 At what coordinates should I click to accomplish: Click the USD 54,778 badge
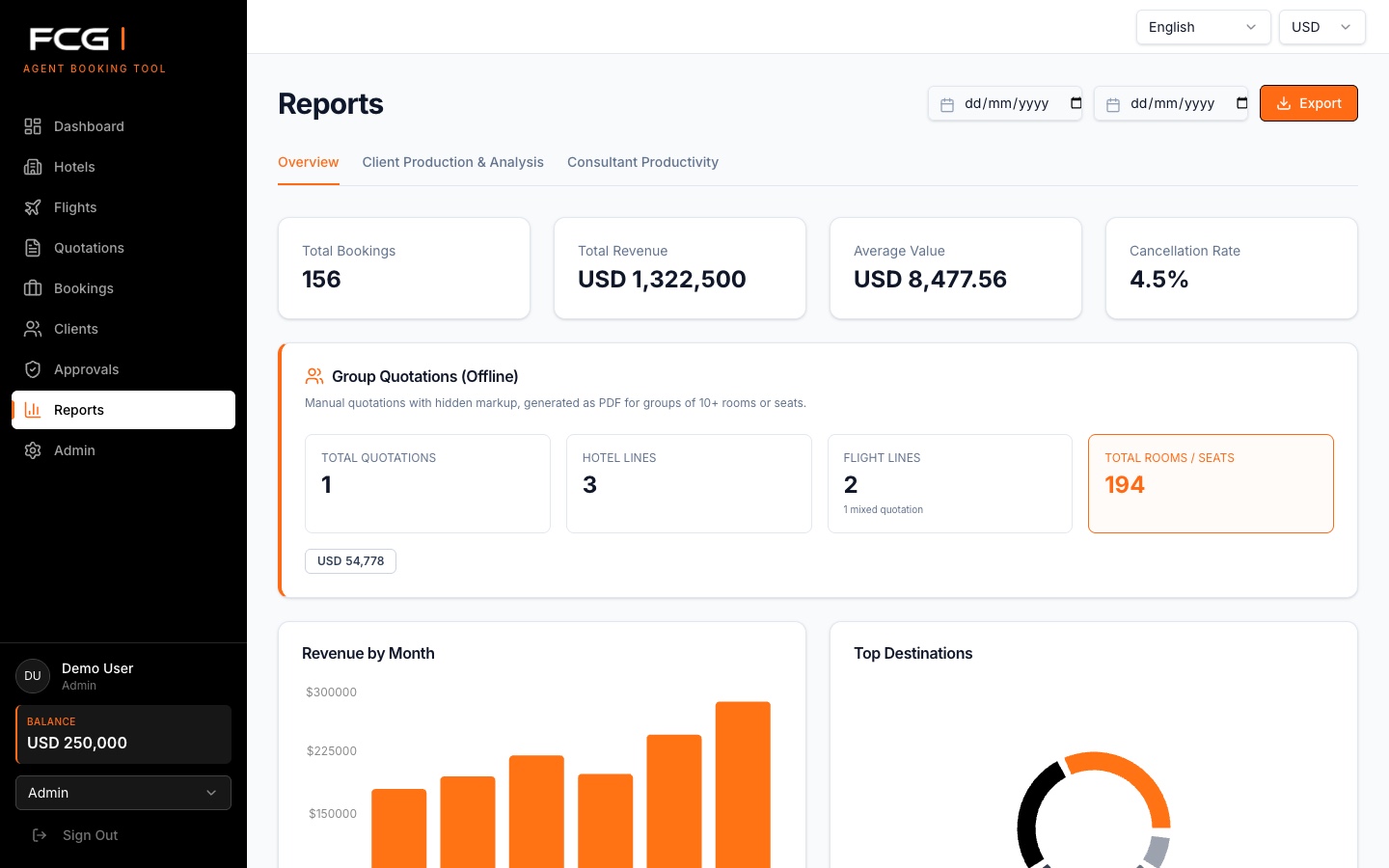tap(350, 561)
